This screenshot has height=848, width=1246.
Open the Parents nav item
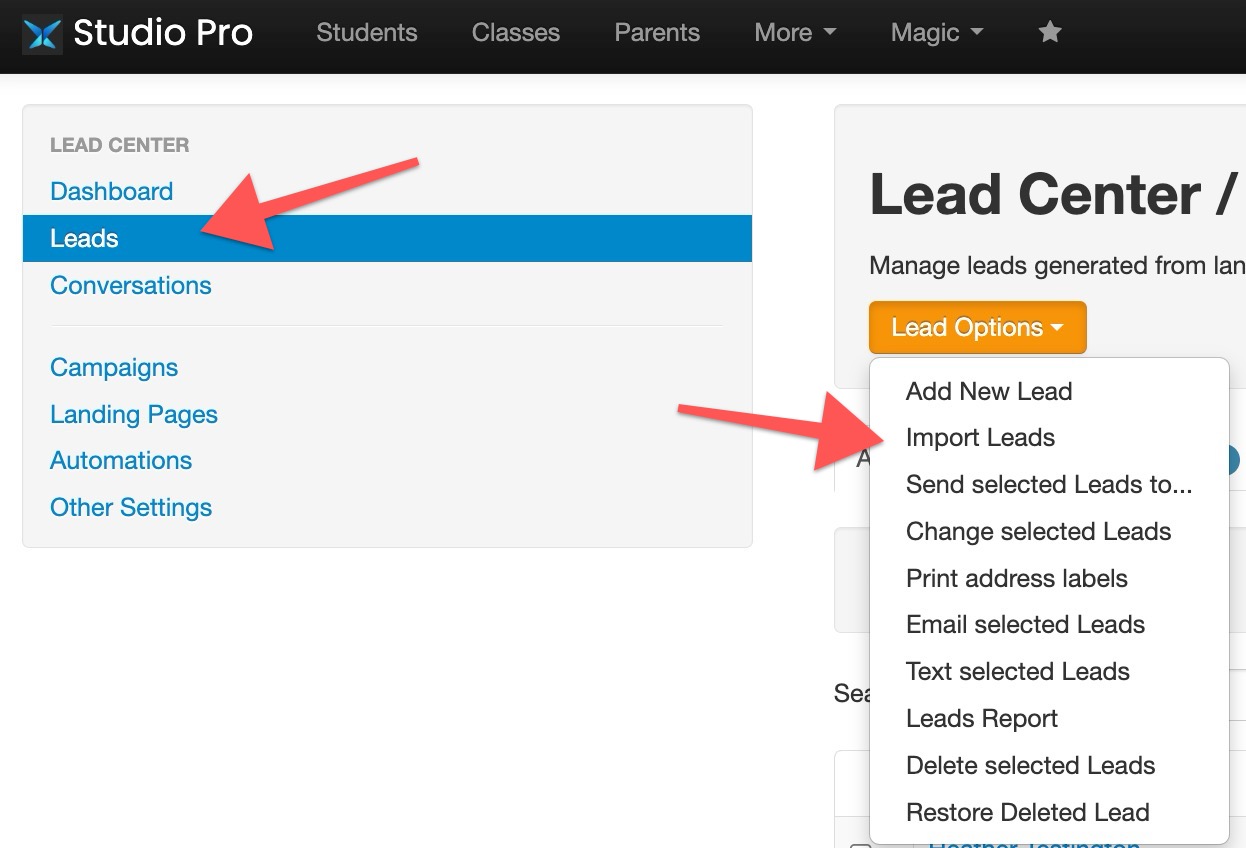tap(657, 33)
